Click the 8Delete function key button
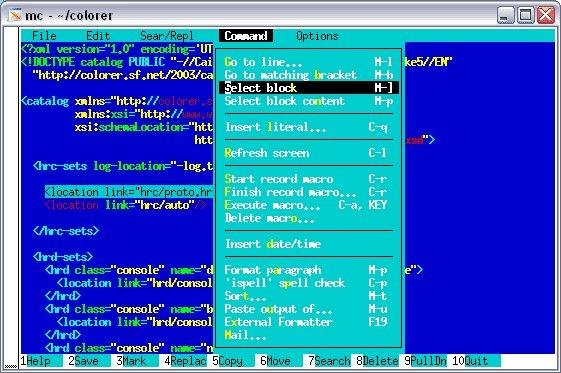The height and width of the screenshot is (373, 561). [x=377, y=360]
